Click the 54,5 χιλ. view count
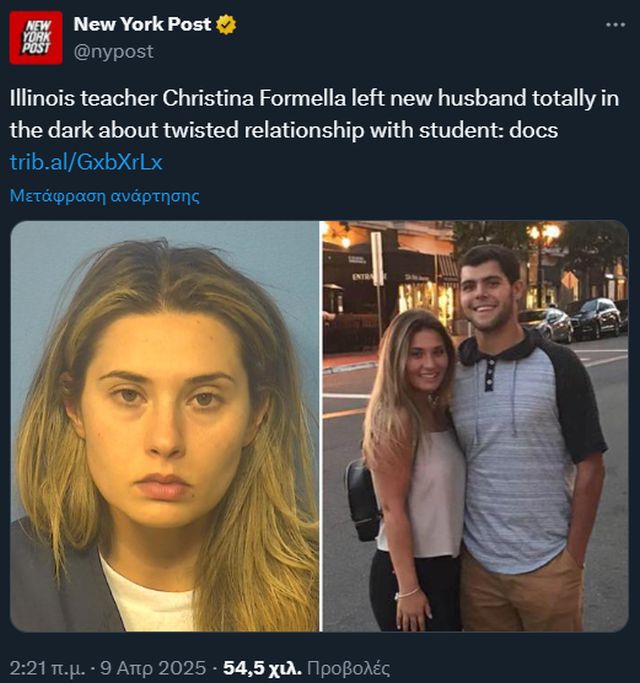Viewport: 640px width, 683px height. click(x=260, y=668)
